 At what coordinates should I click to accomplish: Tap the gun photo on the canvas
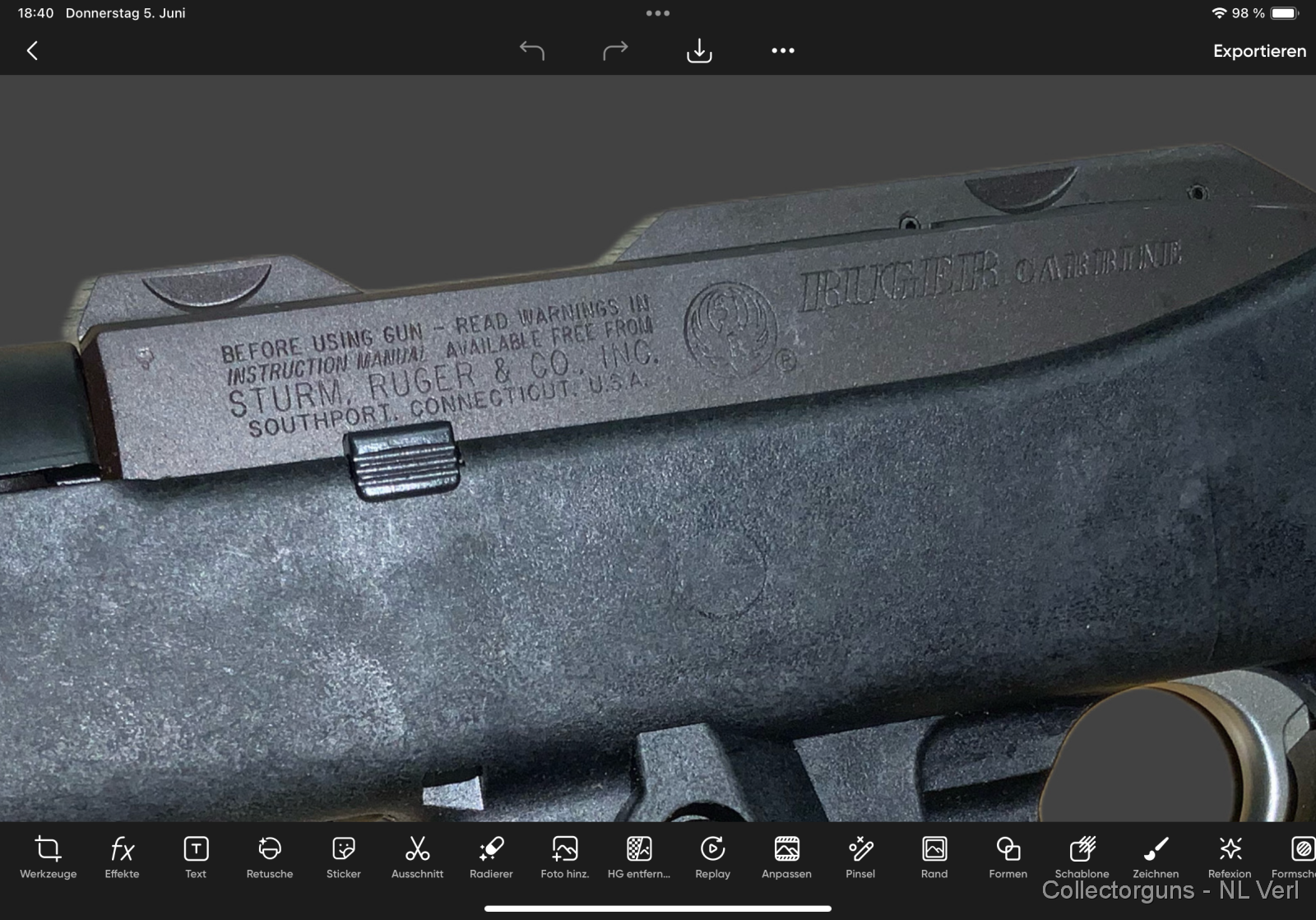(658, 448)
